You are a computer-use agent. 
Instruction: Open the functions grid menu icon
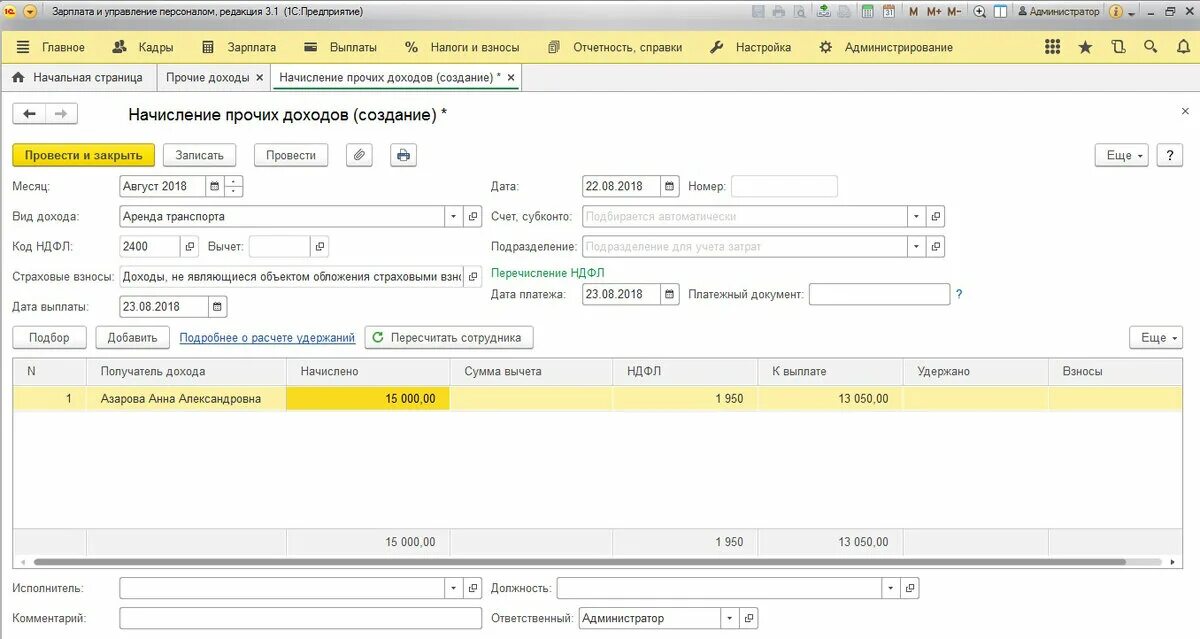click(1052, 47)
